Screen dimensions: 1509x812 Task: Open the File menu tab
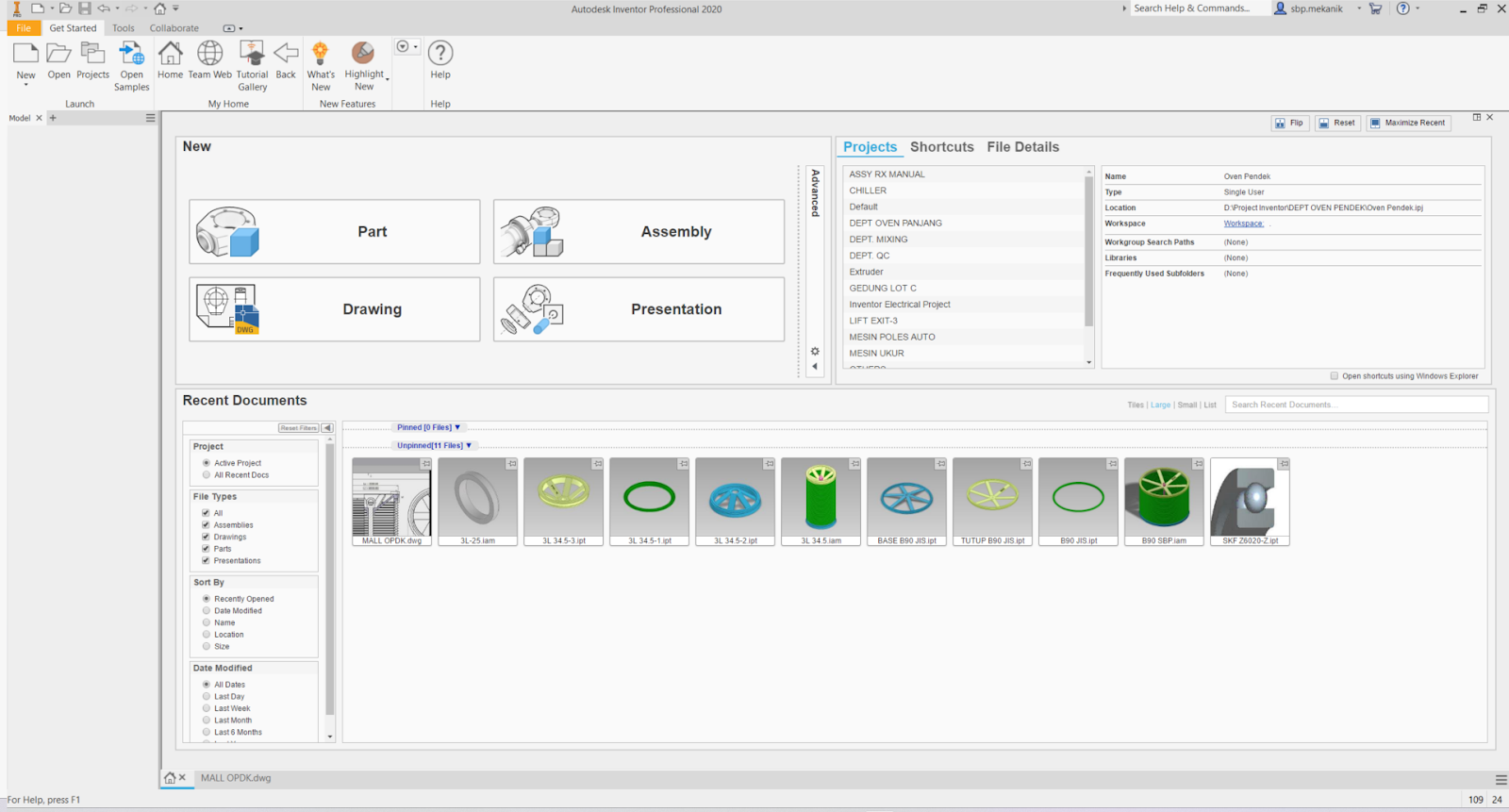(x=24, y=28)
